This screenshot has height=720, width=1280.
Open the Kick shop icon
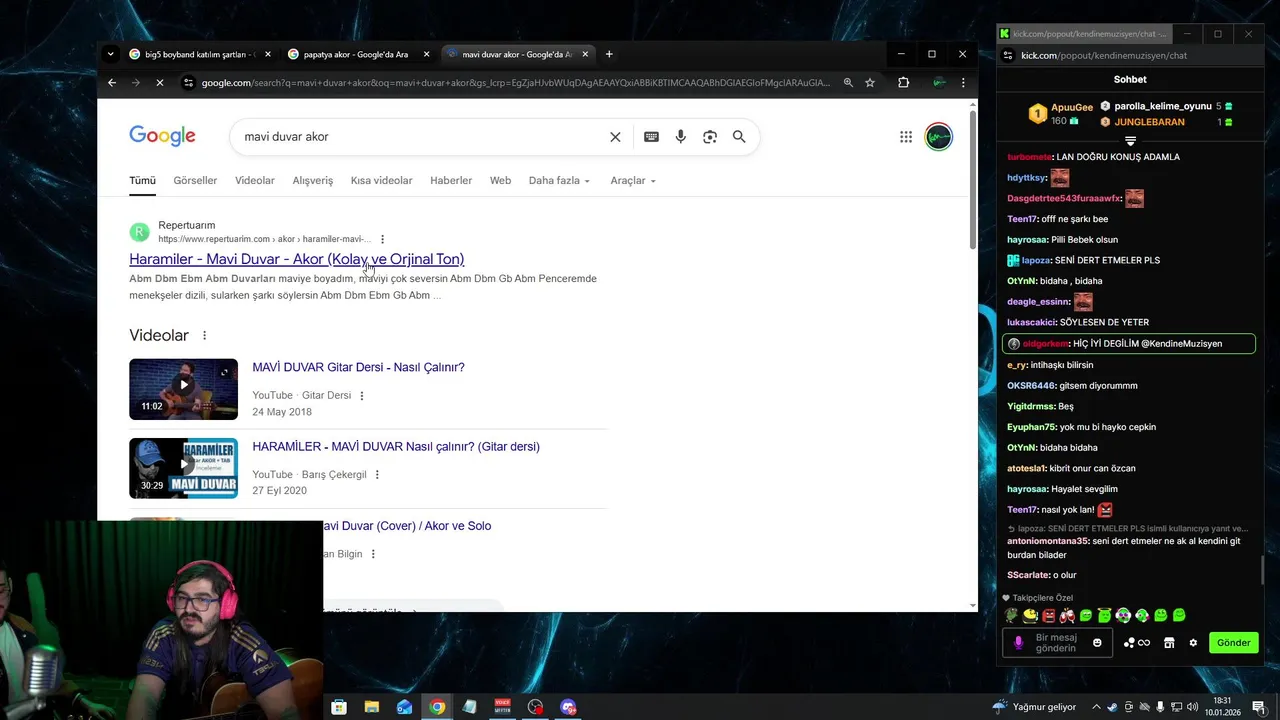point(1169,643)
